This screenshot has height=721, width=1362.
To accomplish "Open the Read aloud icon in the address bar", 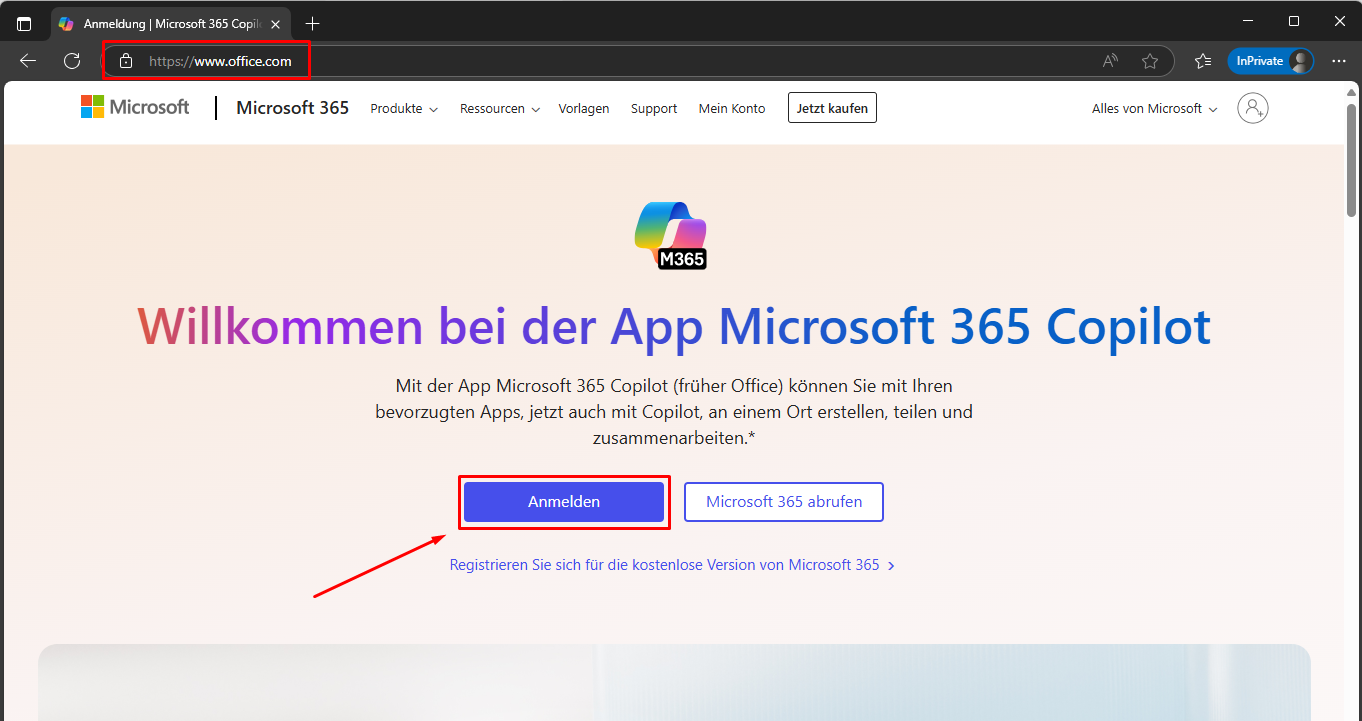I will (x=1110, y=61).
